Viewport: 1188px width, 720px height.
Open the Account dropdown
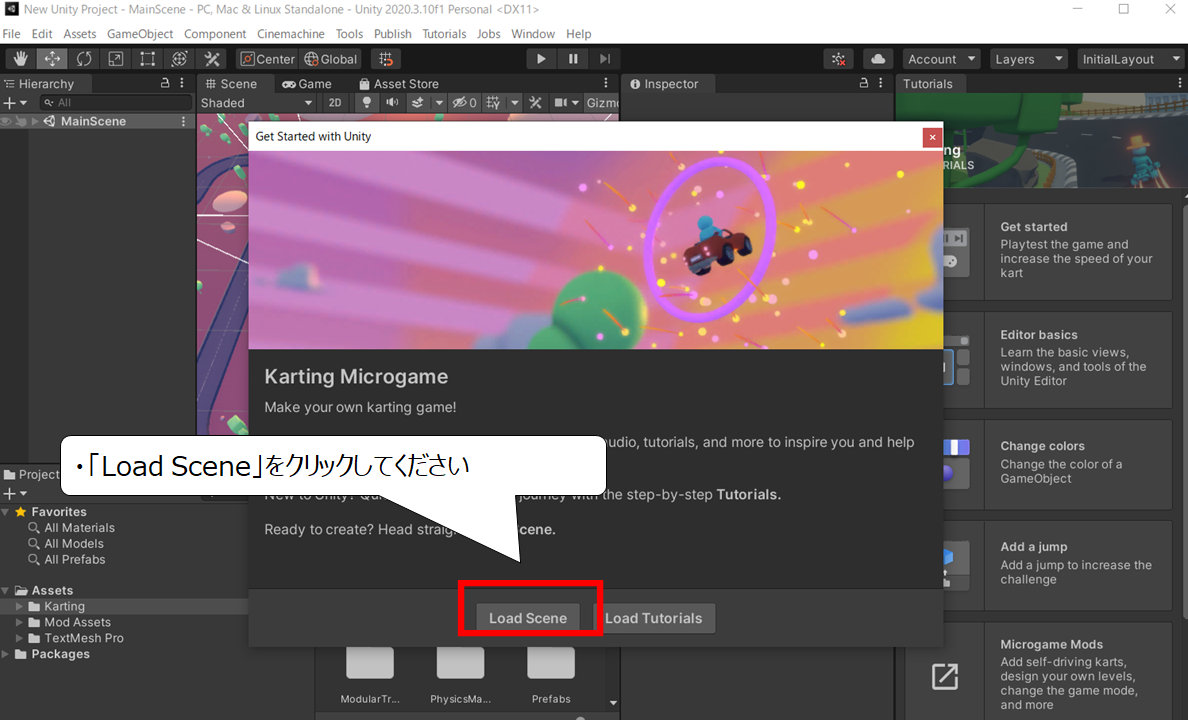coord(942,59)
